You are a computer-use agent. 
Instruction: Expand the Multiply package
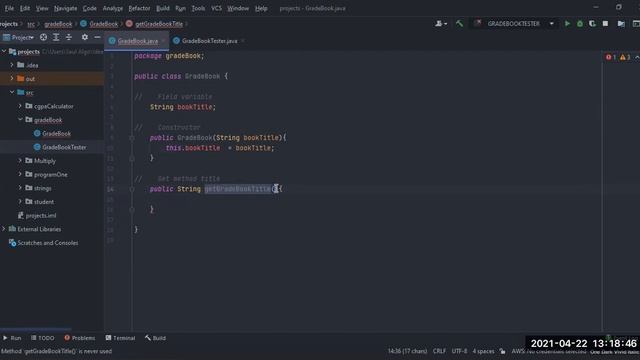(20, 160)
